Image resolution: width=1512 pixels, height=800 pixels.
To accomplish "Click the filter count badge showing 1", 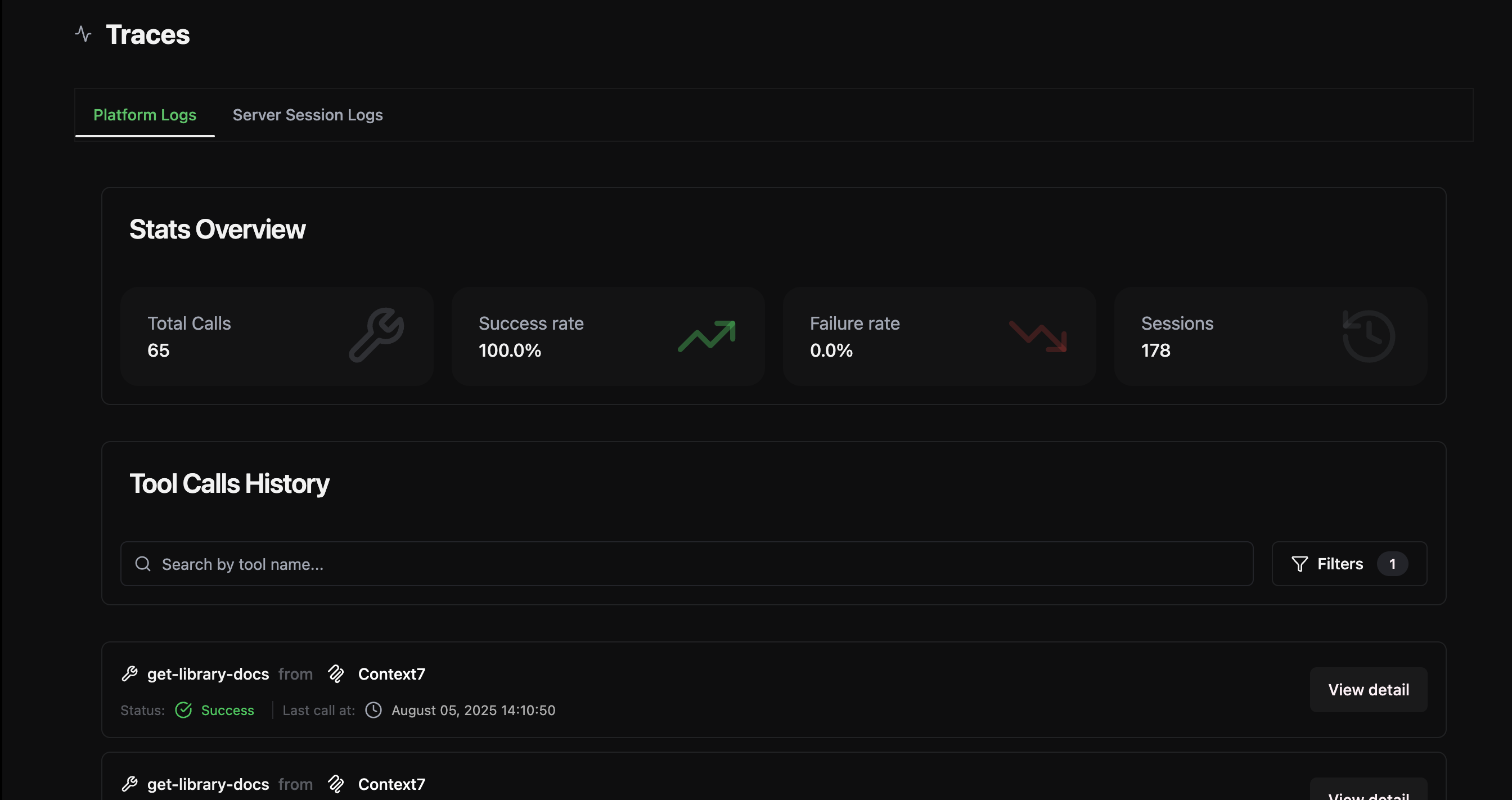I will [x=1393, y=564].
